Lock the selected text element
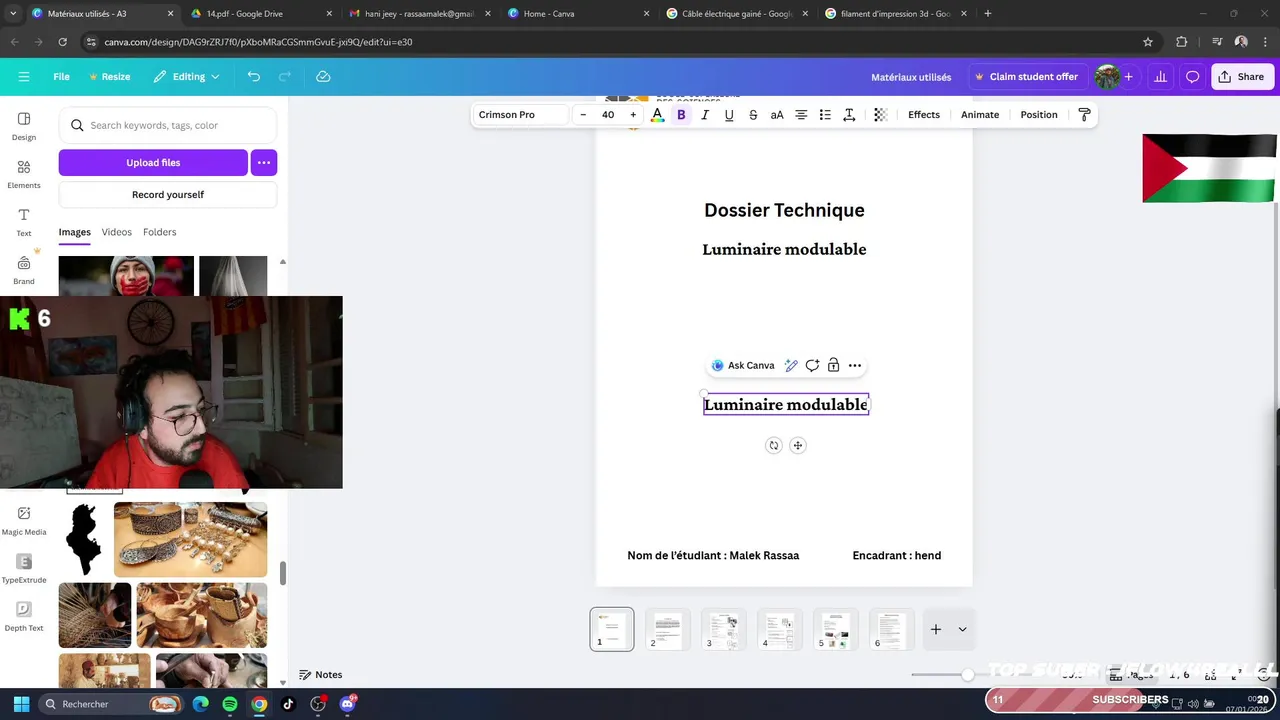 (x=833, y=366)
